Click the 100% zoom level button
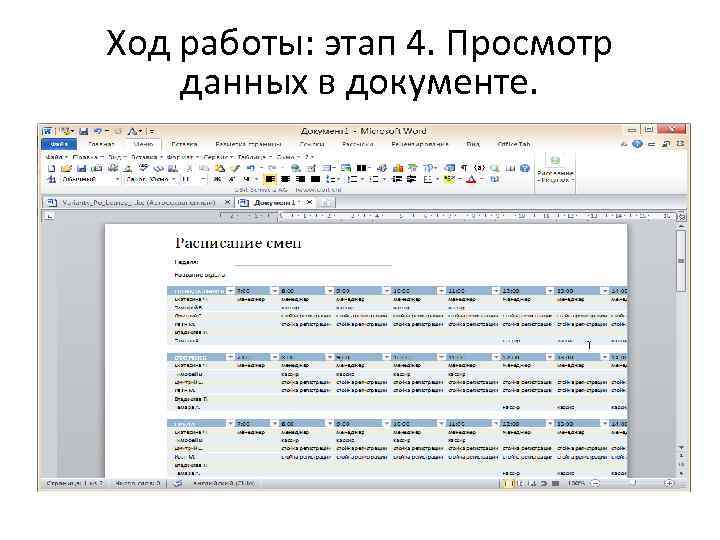 [577, 484]
